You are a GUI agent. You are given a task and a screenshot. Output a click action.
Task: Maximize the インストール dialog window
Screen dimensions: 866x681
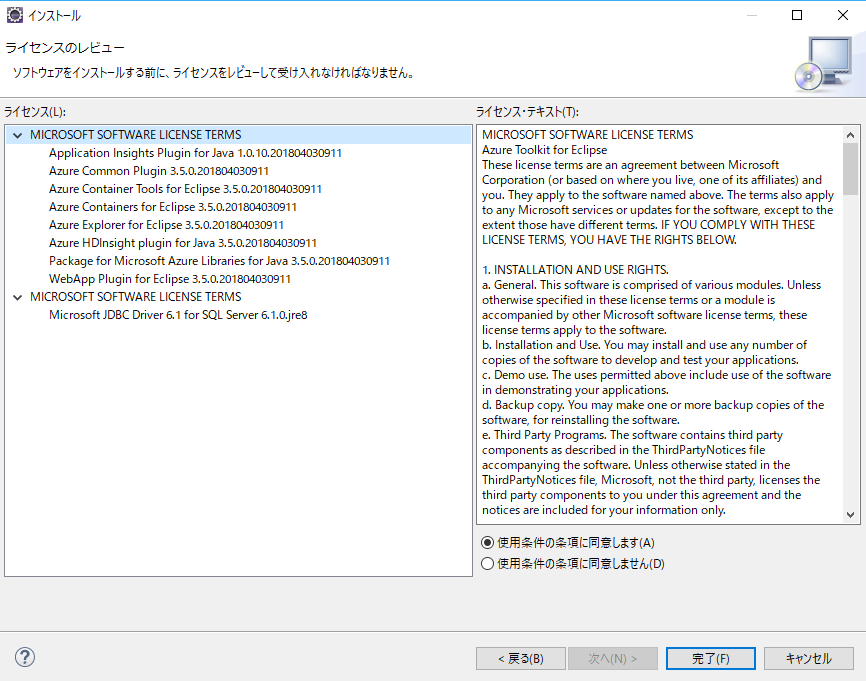click(x=797, y=15)
